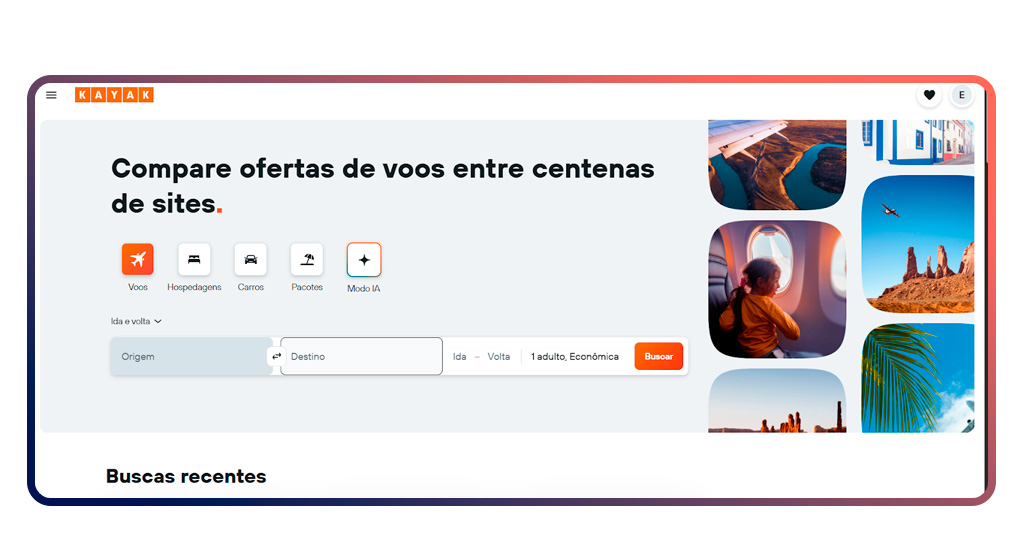The image size is (1024, 536).
Task: Click the blue and white houses photo
Action: point(918,142)
